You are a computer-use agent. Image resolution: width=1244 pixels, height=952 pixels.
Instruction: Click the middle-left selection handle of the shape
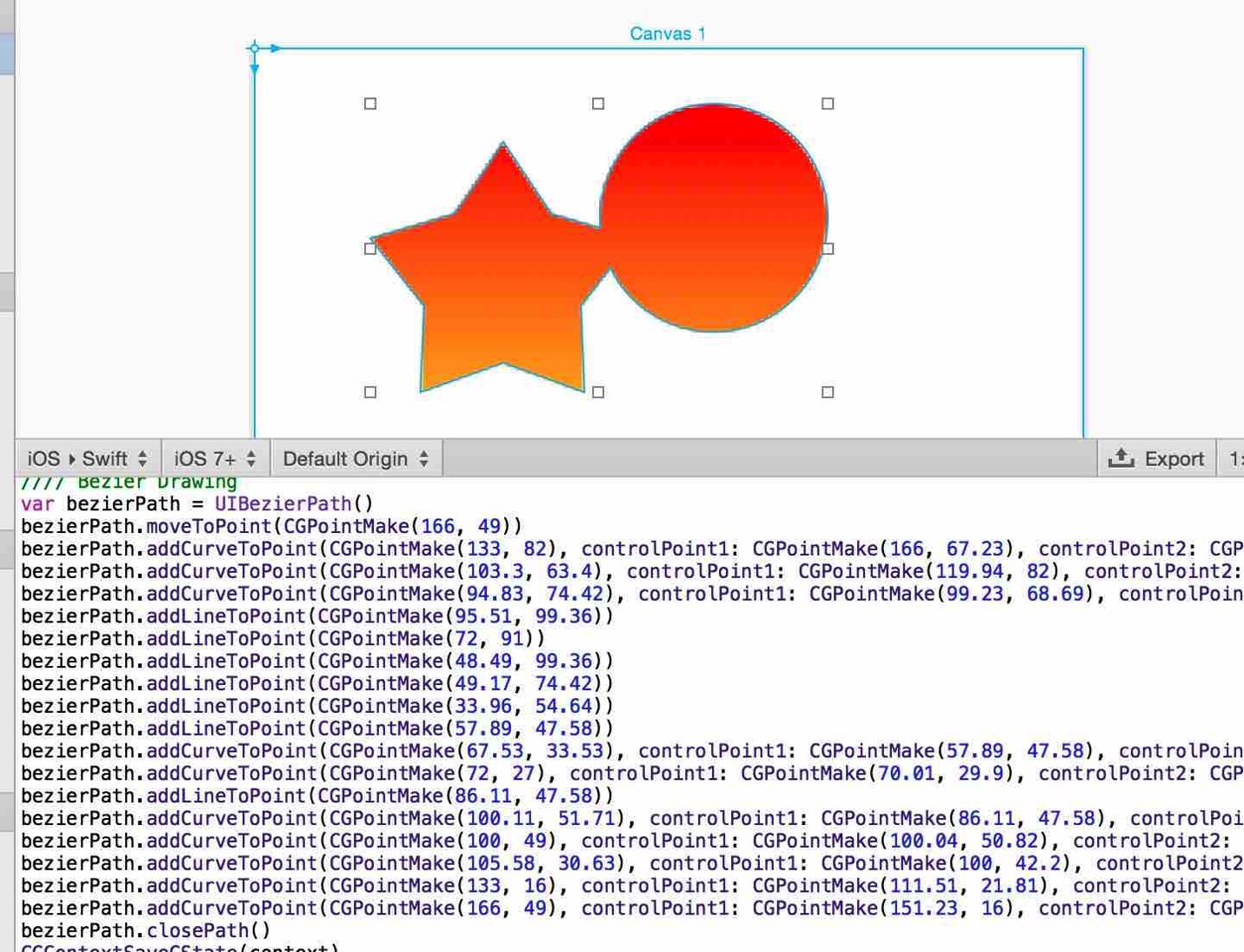370,249
